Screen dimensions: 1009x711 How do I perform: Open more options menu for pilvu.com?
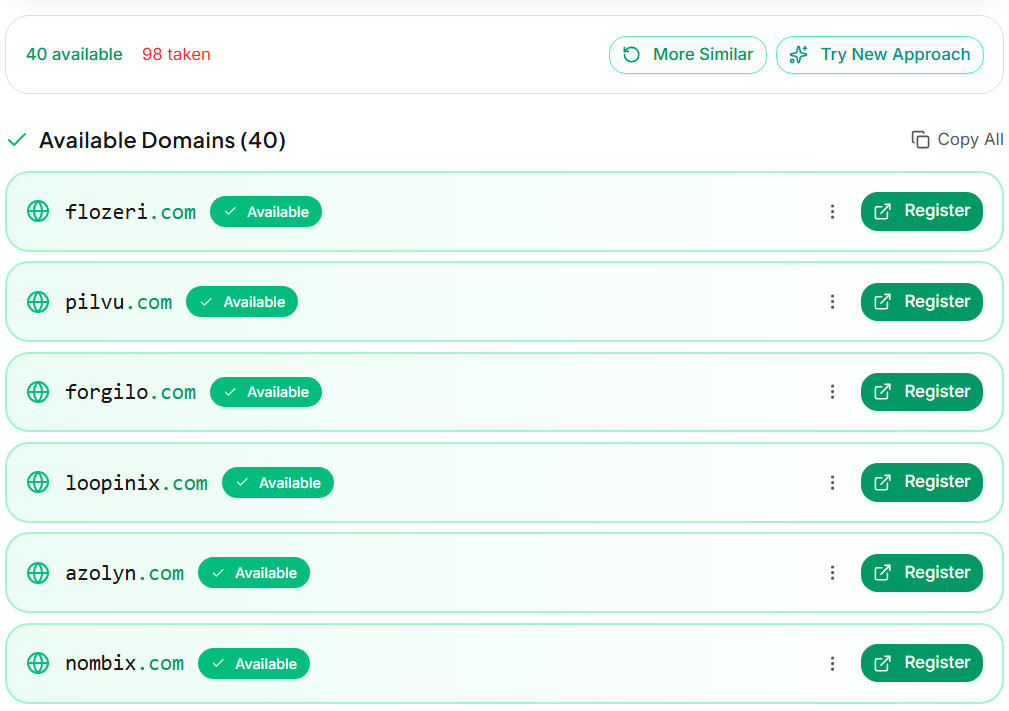pos(832,302)
